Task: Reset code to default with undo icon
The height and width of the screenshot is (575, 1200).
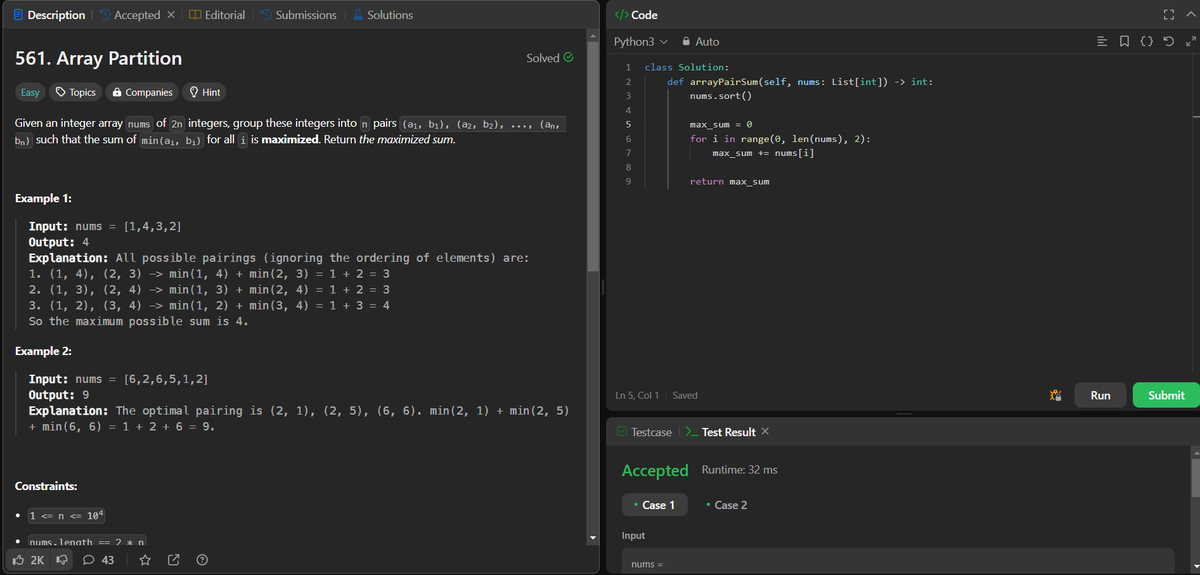Action: 1169,42
